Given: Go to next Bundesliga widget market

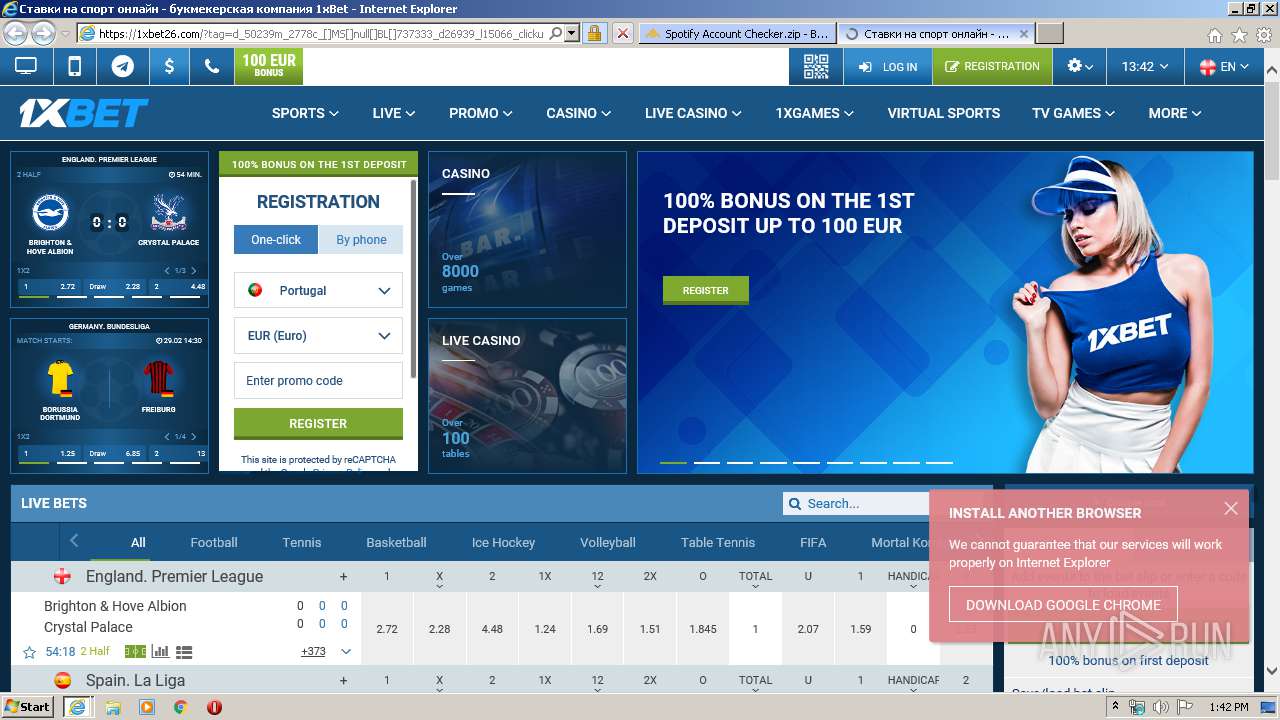Looking at the screenshot, I should [x=193, y=437].
